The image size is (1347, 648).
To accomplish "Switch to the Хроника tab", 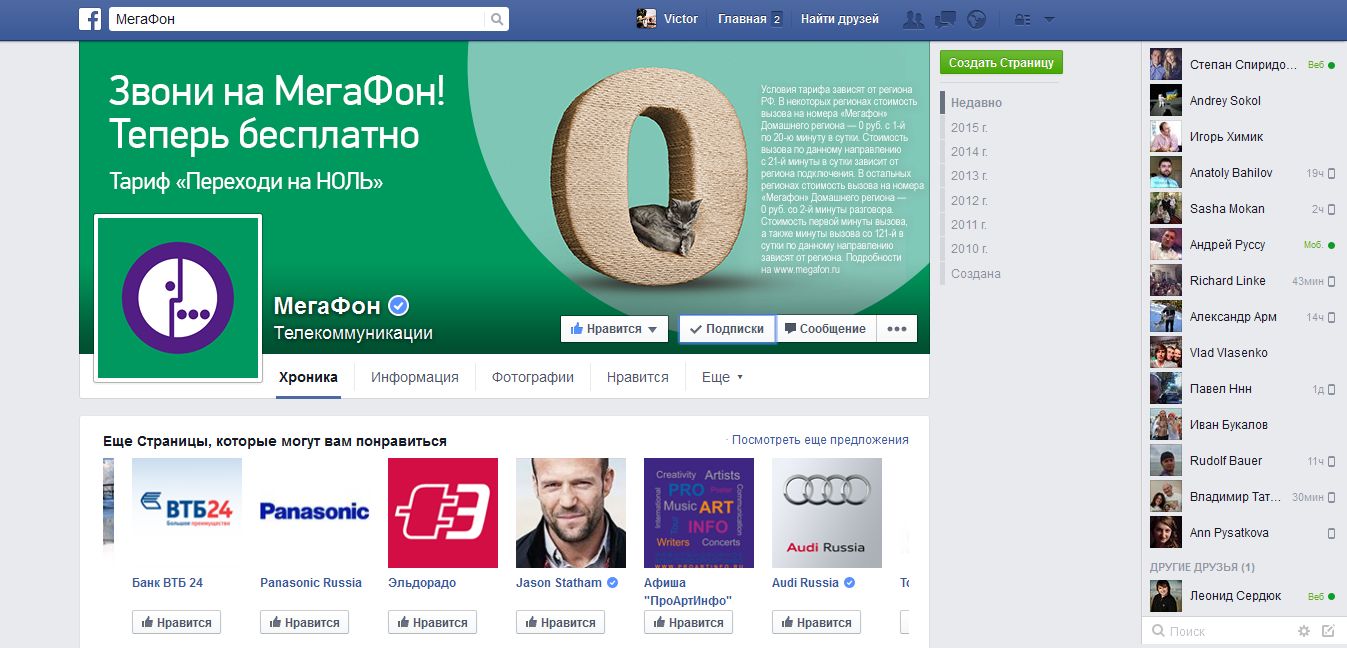I will (308, 377).
